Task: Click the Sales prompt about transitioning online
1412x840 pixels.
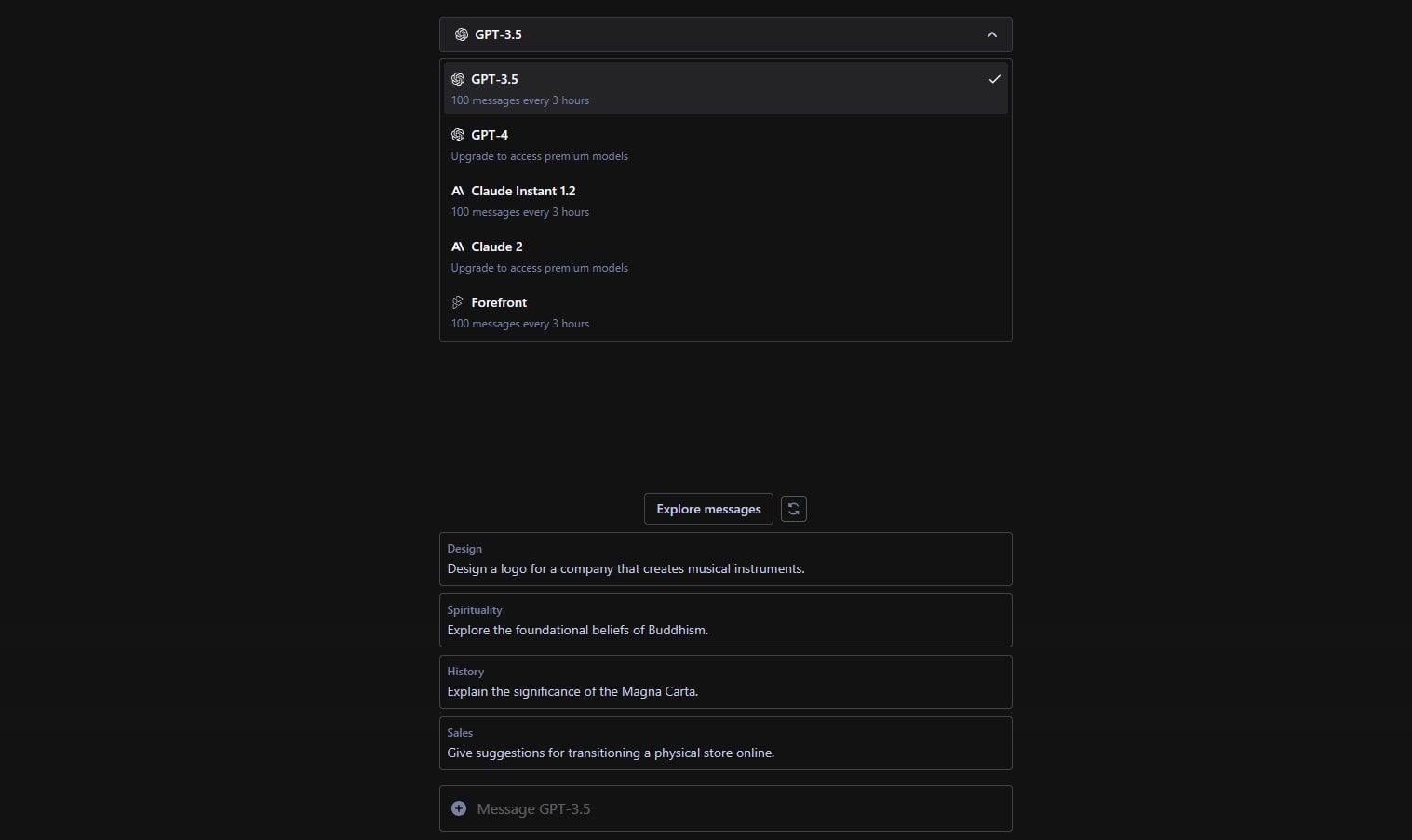Action: 725,743
